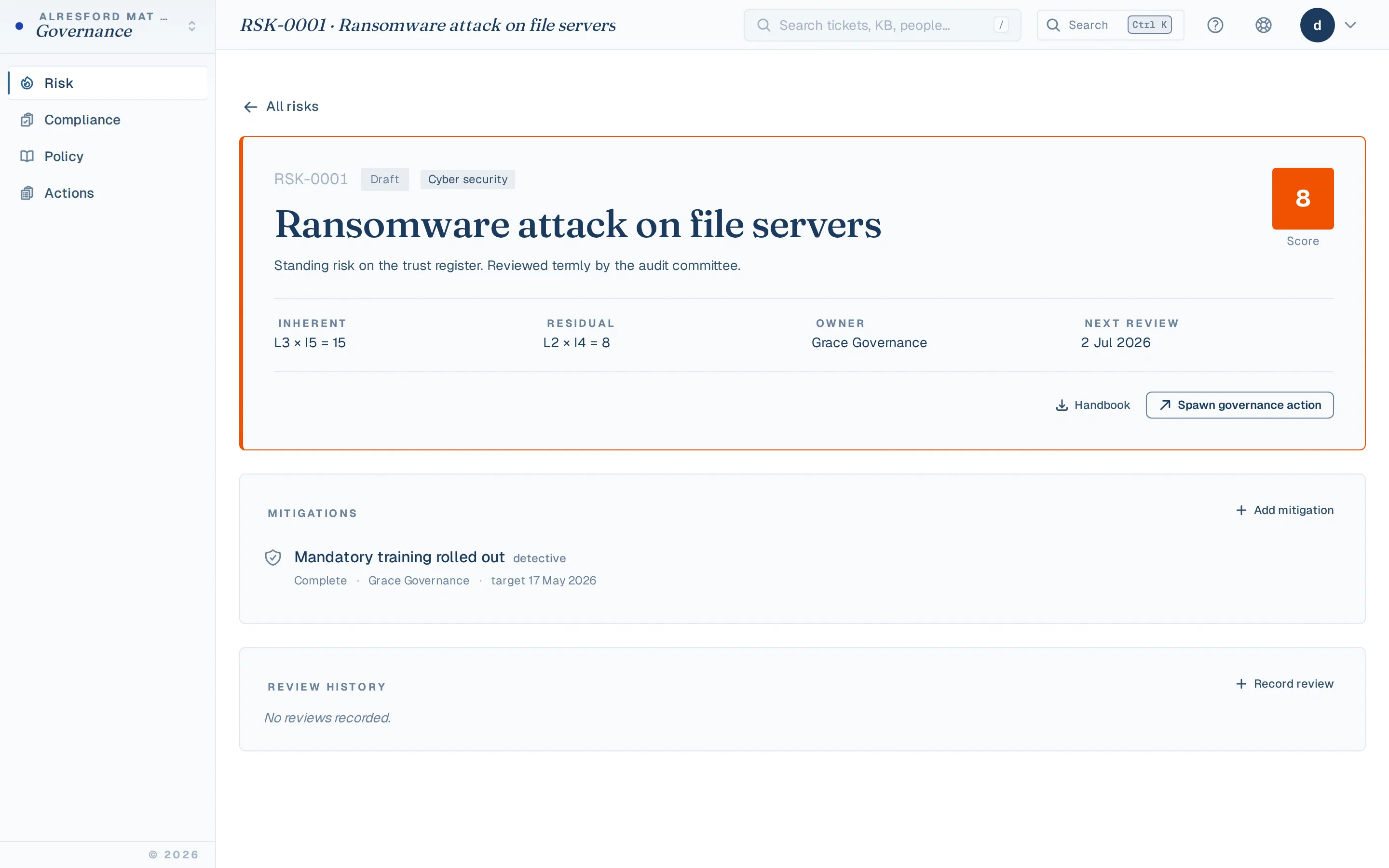Click the Compliance clipboard icon
Image resolution: width=1389 pixels, height=868 pixels.
[x=27, y=120]
